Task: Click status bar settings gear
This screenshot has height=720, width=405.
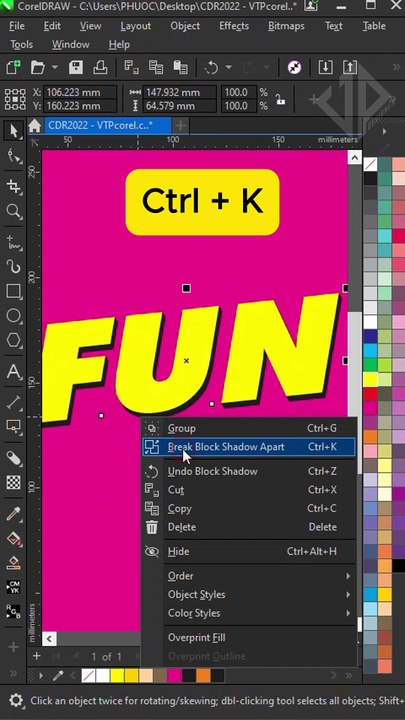Action: point(16,701)
